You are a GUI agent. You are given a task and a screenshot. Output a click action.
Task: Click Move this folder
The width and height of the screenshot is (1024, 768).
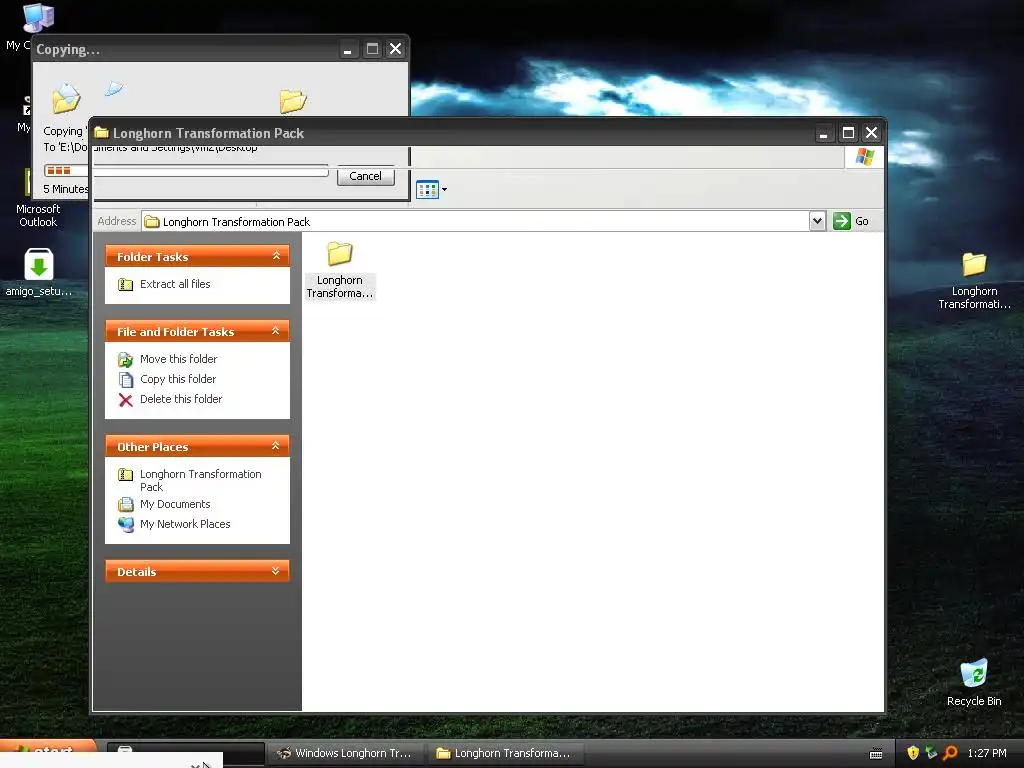(x=178, y=359)
